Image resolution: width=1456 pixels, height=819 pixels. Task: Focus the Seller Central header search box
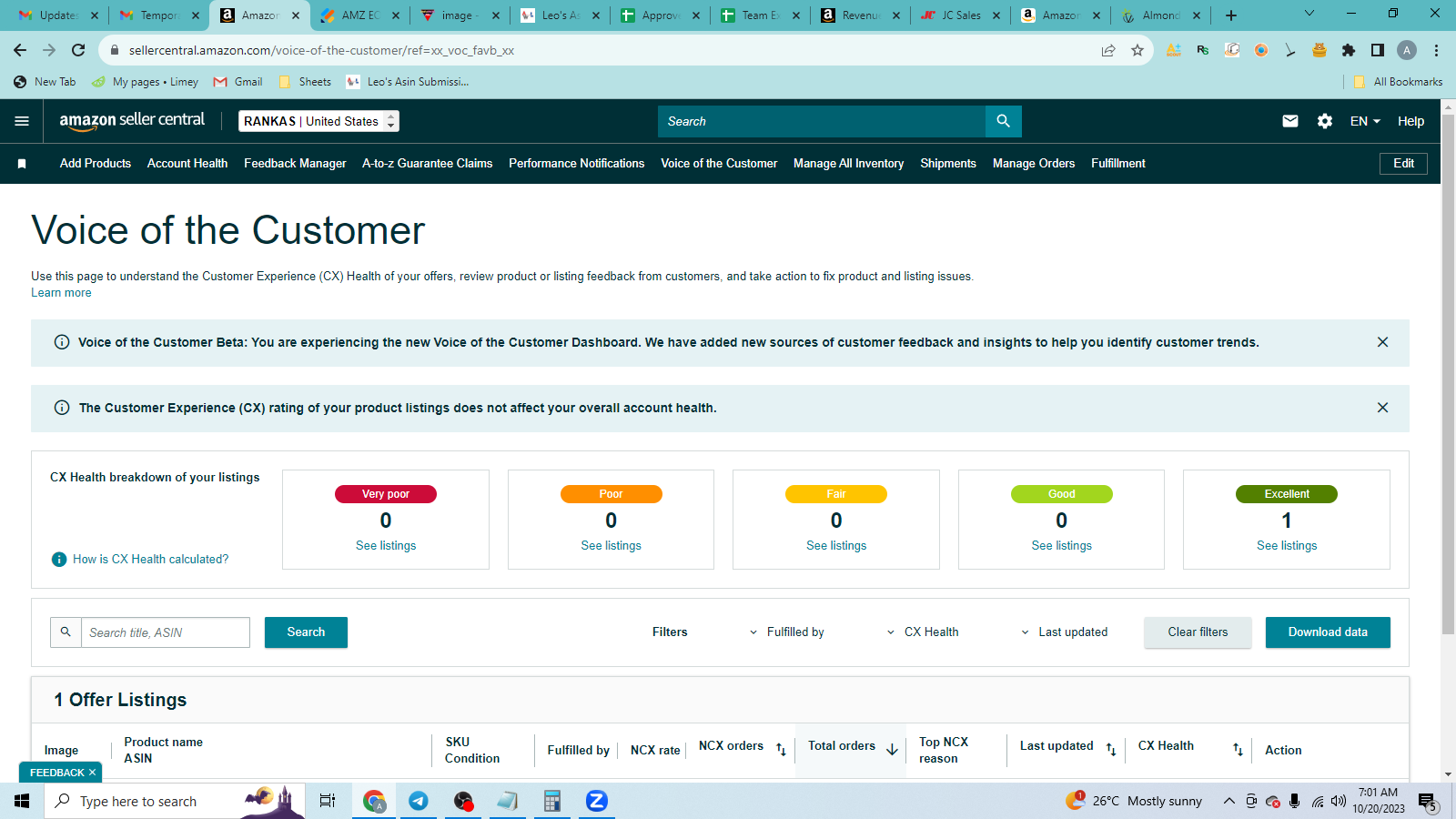pos(822,121)
